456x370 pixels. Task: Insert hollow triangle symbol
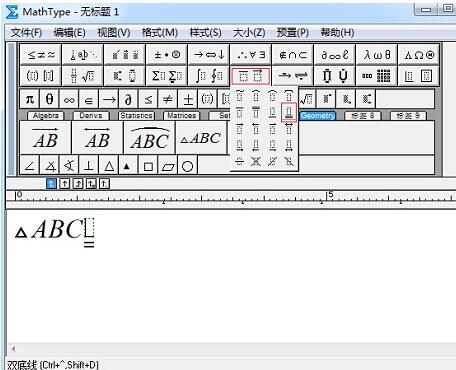coord(109,165)
